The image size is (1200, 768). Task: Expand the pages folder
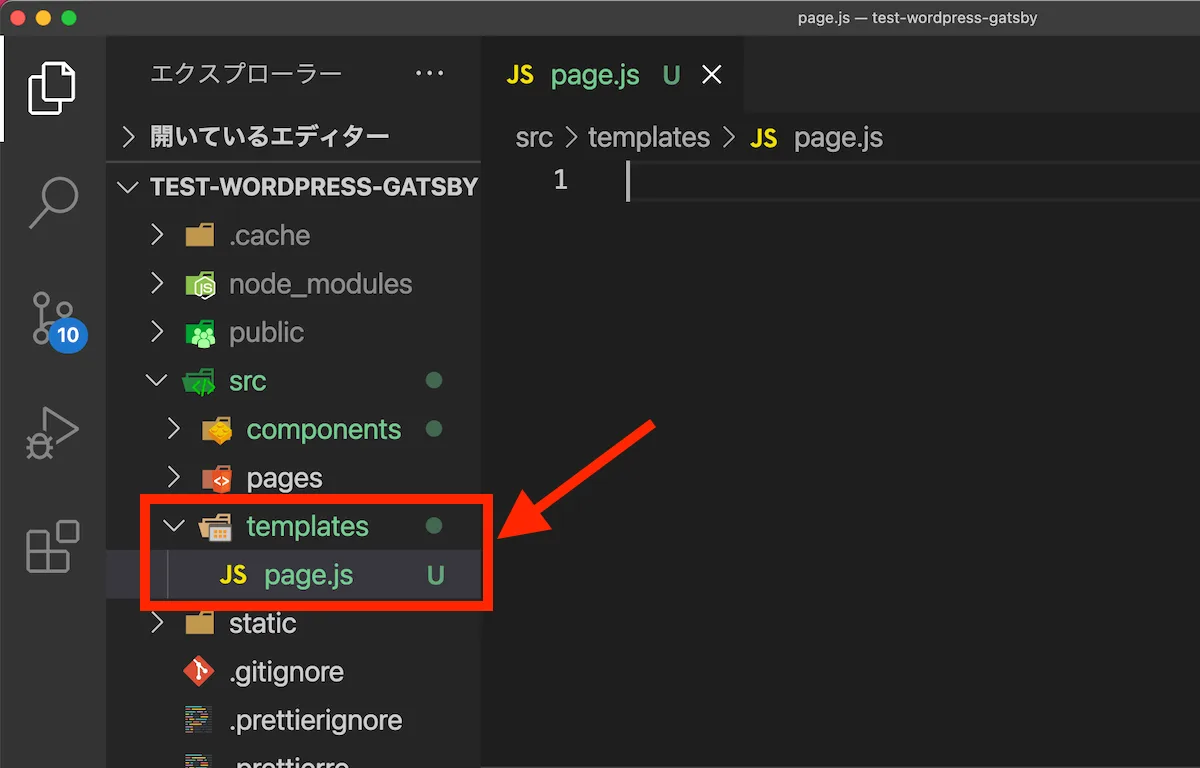click(x=173, y=477)
